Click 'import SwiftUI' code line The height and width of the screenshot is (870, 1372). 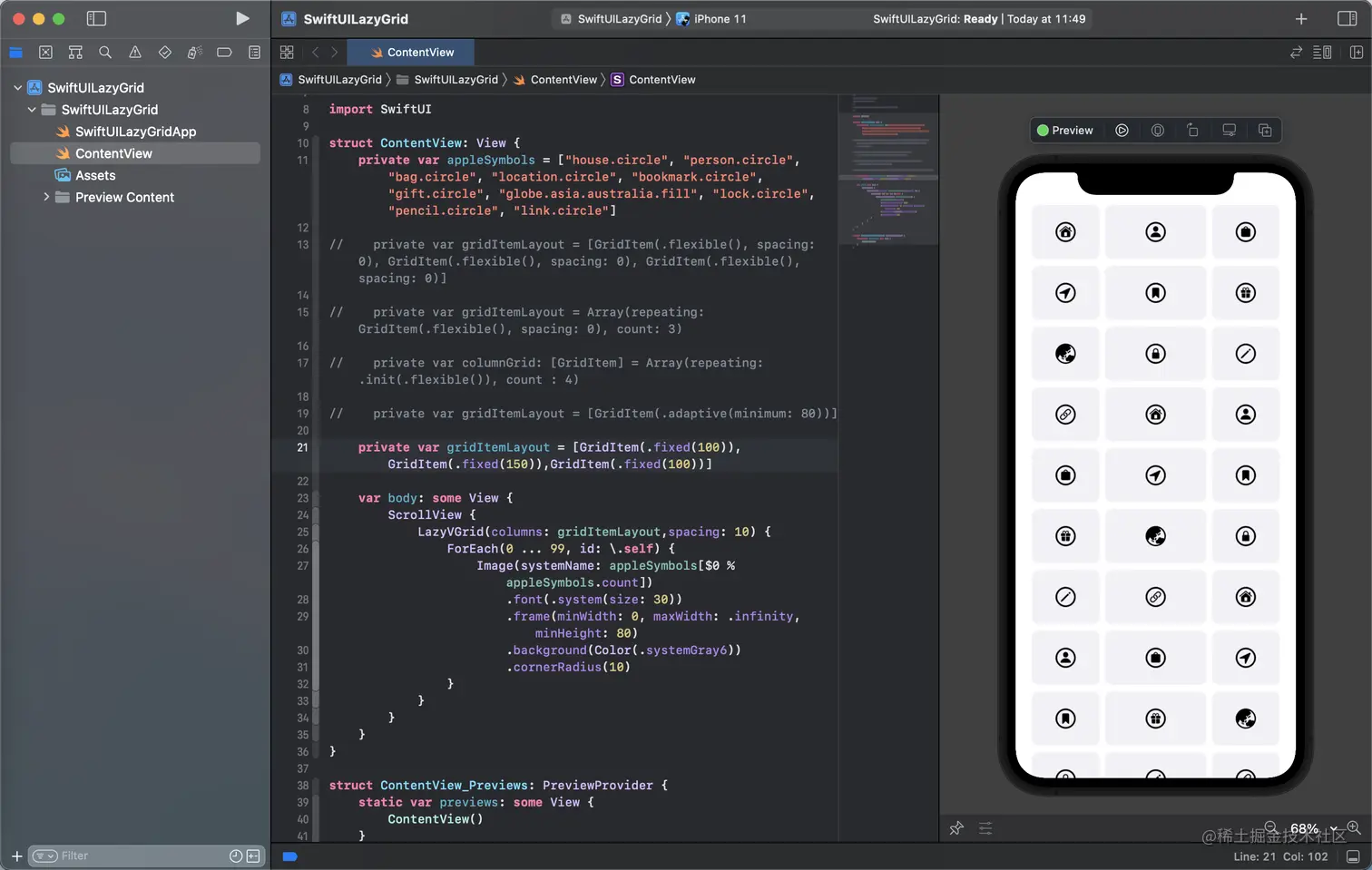pos(380,109)
